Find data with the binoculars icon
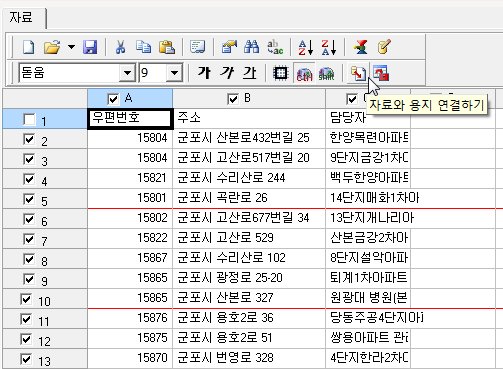 click(252, 47)
